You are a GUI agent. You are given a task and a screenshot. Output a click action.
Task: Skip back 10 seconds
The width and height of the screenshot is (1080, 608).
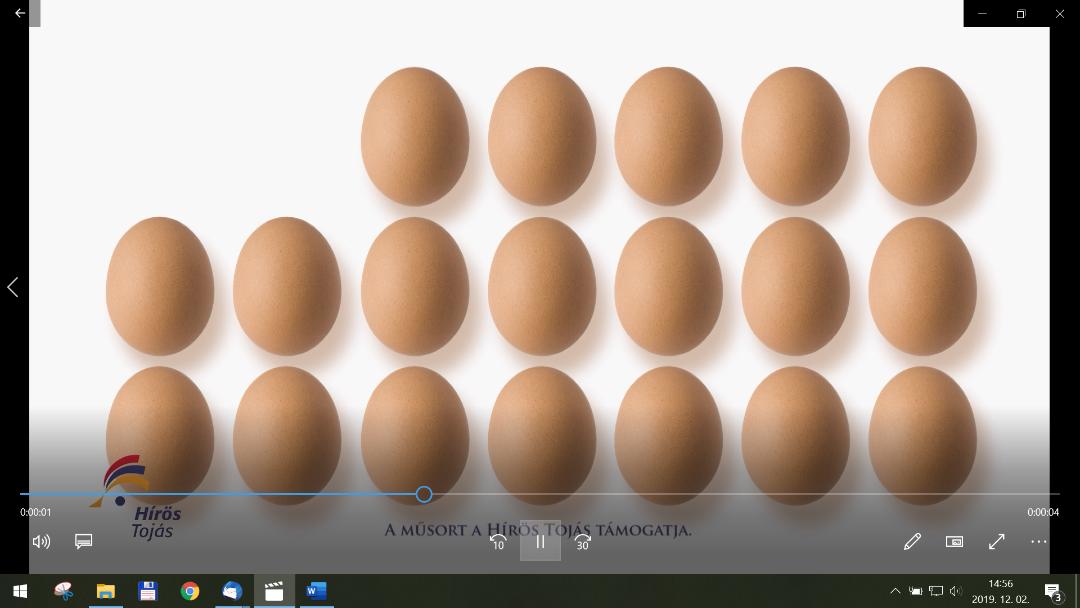pyautogui.click(x=497, y=541)
